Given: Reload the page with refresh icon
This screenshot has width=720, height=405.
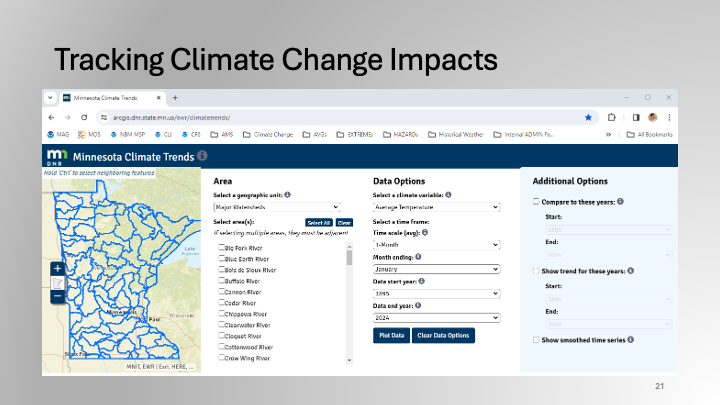Looking at the screenshot, I should 84,118.
